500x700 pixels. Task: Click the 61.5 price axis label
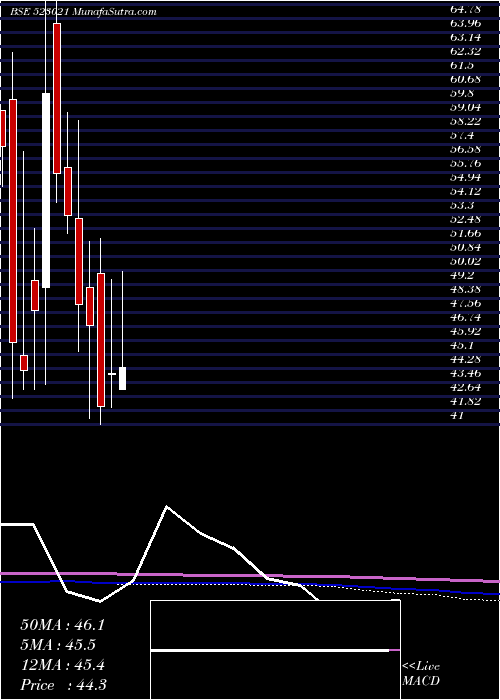point(462,65)
